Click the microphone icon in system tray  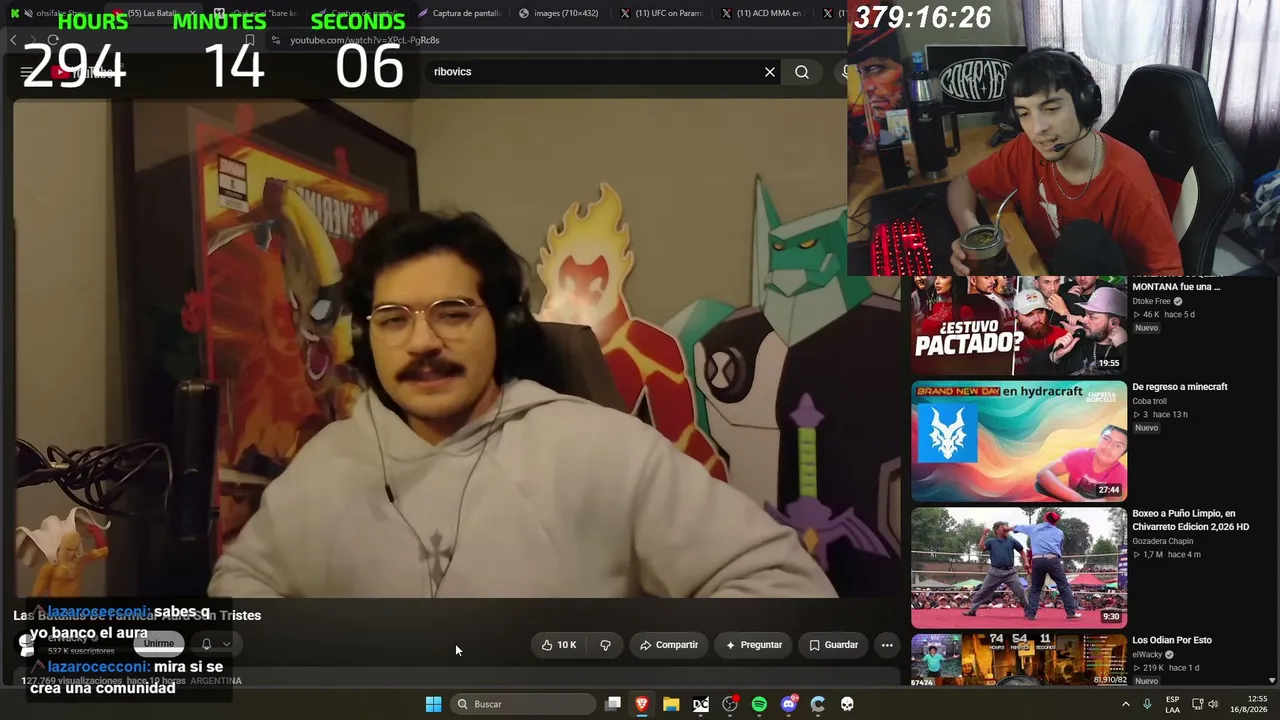(1147, 704)
